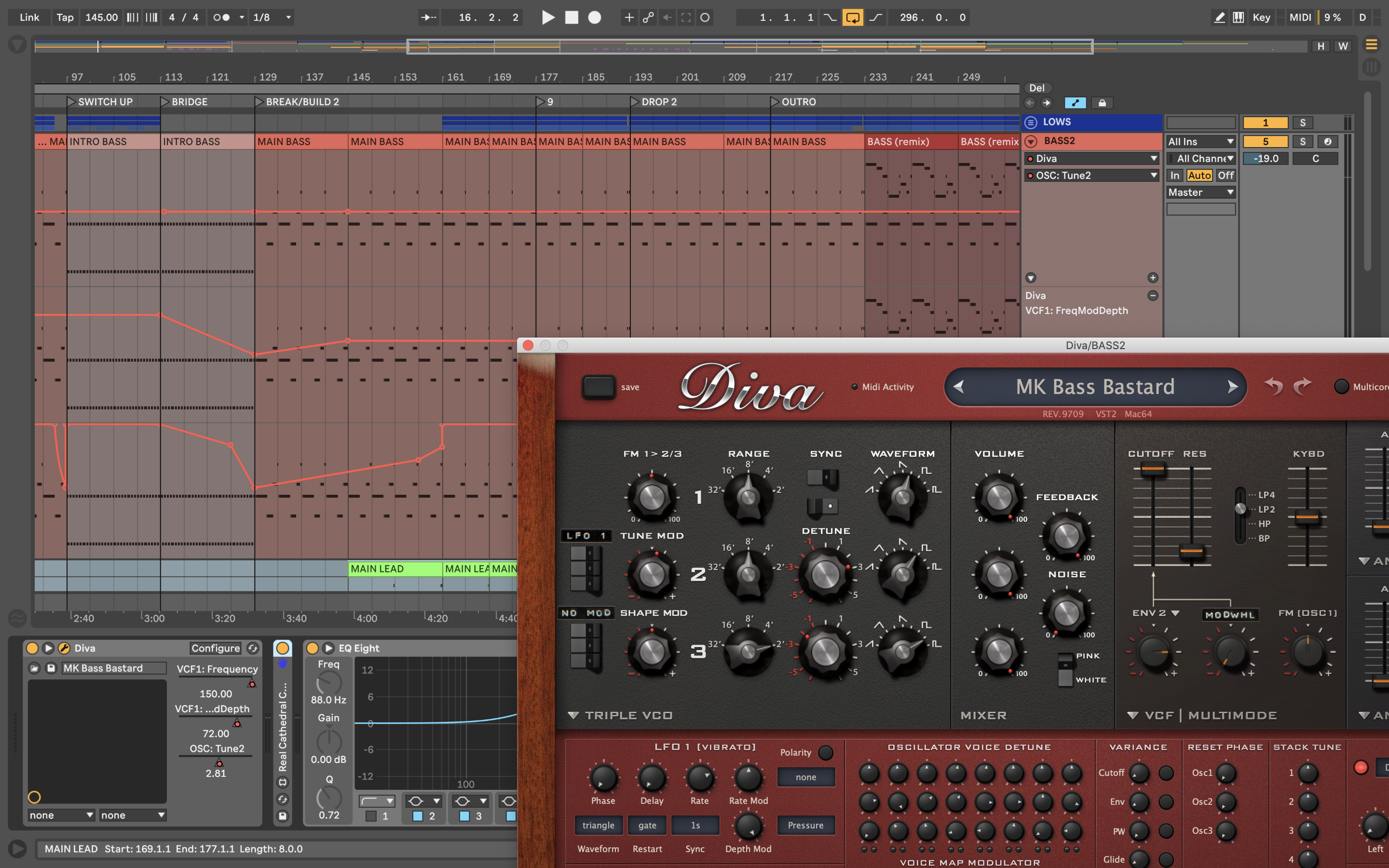Collapse the TRIPLE VCO module menu
The height and width of the screenshot is (868, 1389).
573,715
